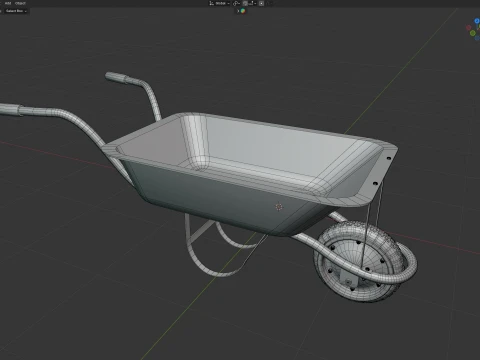Screen dimensions: 480x360
Task: Open the pivot point dropdown
Action: (x=236, y=3)
